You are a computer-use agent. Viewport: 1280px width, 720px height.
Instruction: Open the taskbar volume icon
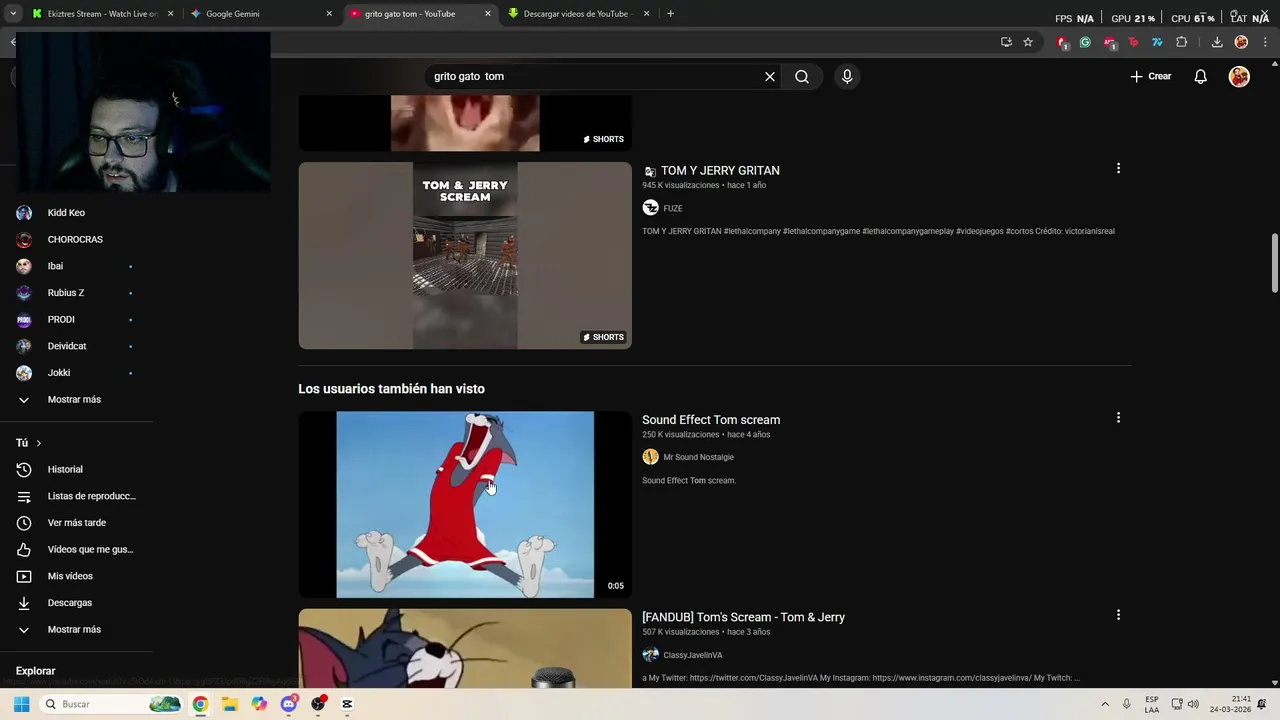tap(1193, 704)
